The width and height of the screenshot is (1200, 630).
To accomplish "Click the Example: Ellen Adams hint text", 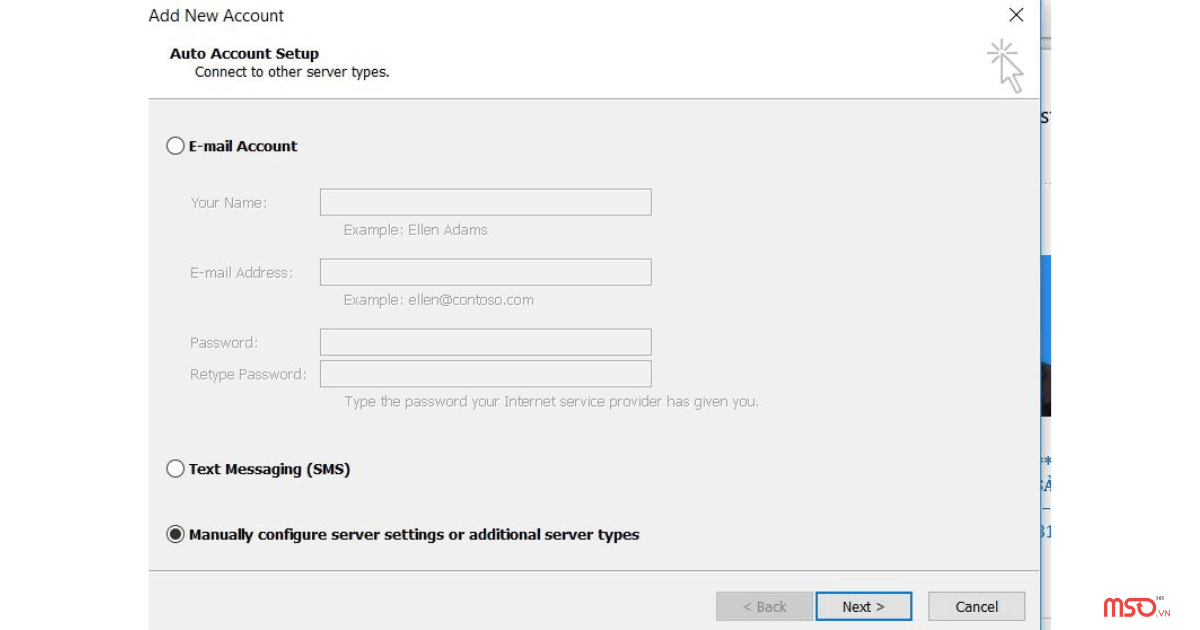I will click(414, 229).
